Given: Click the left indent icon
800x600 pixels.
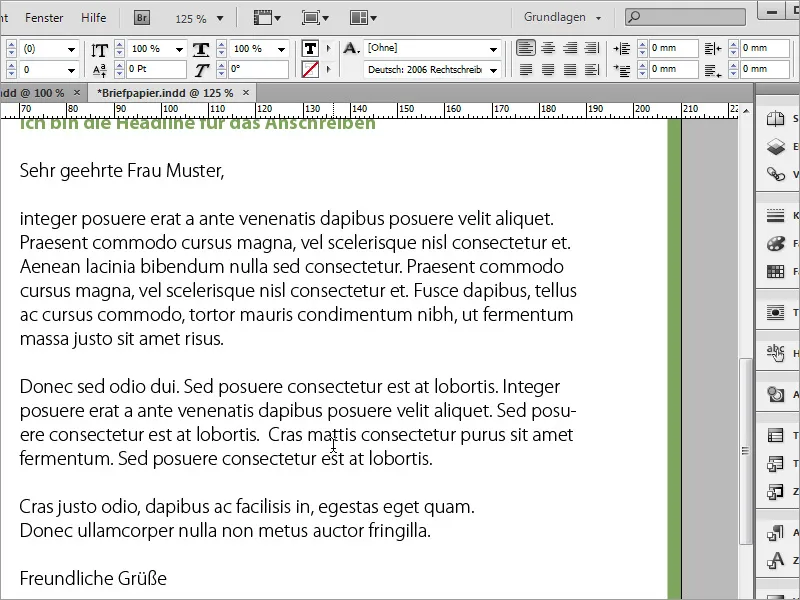Looking at the screenshot, I should click(621, 49).
